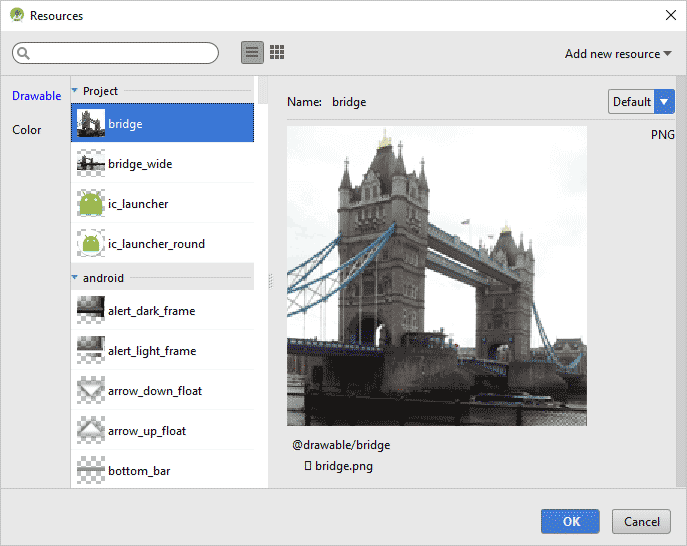This screenshot has width=687, height=546.
Task: Switch to grid view layout
Action: [277, 53]
